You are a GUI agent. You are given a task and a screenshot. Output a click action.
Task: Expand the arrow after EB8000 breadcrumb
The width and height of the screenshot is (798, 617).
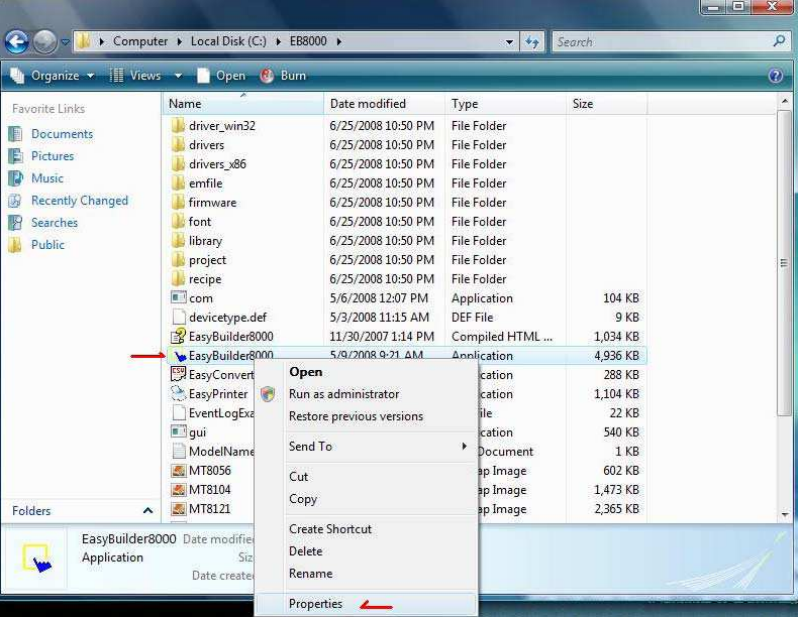coord(338,42)
